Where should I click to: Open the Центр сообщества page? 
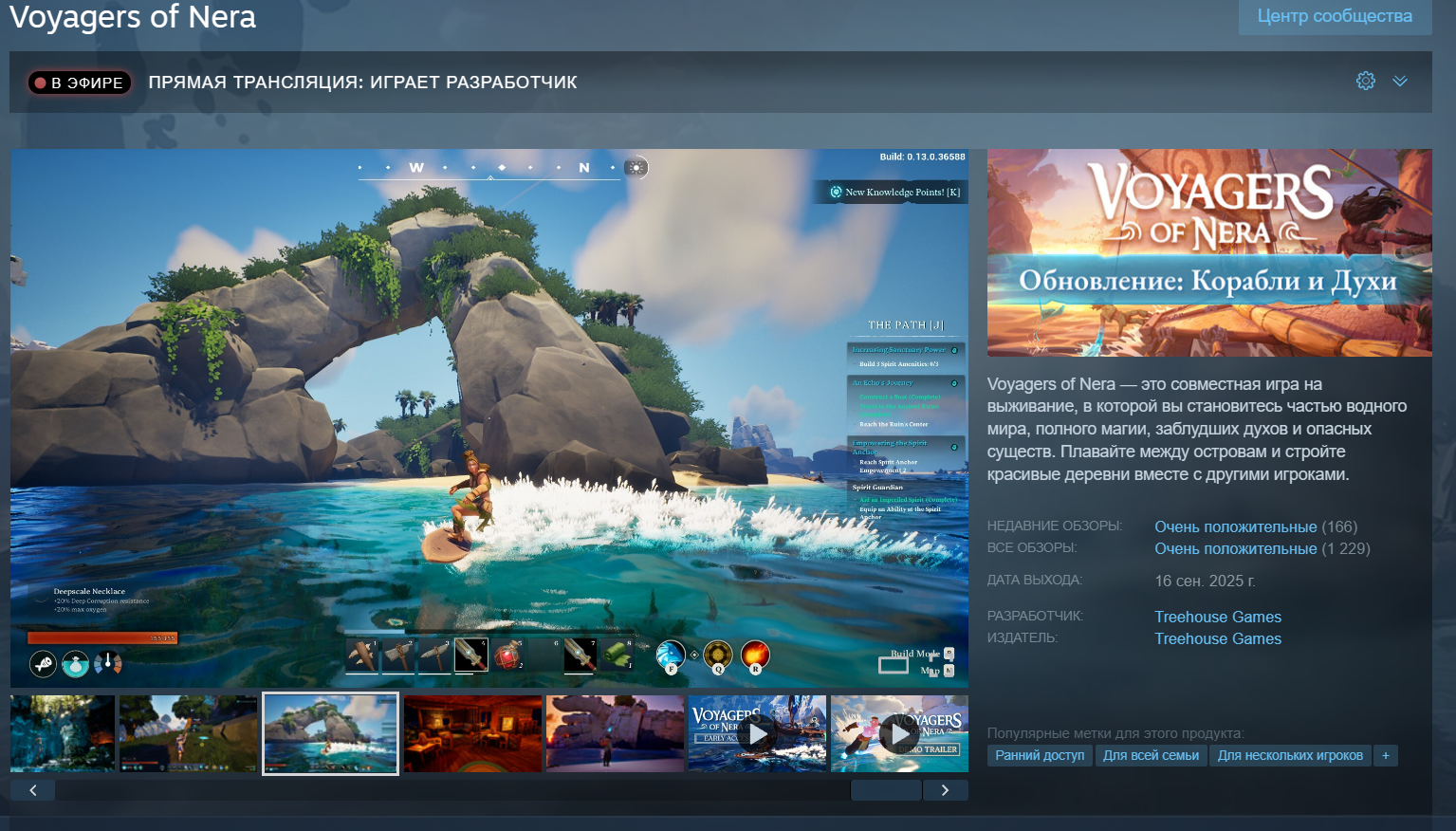[x=1335, y=16]
